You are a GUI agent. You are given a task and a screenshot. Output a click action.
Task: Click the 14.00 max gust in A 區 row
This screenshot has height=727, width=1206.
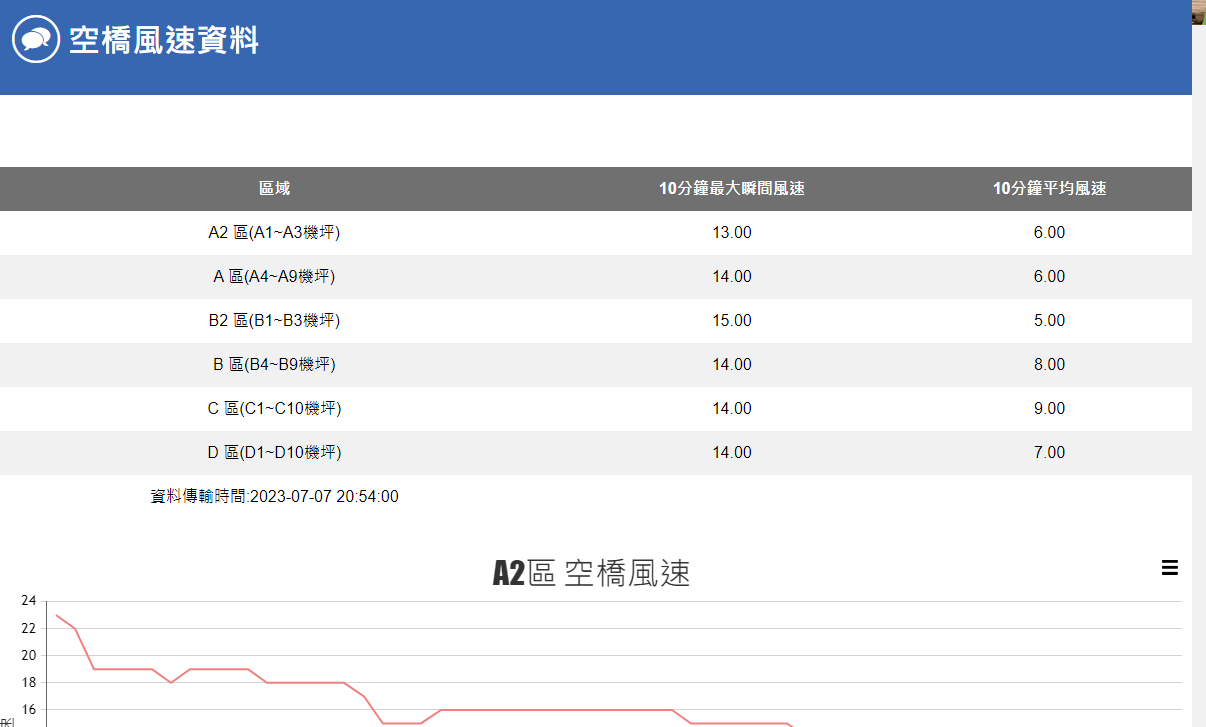click(x=732, y=277)
